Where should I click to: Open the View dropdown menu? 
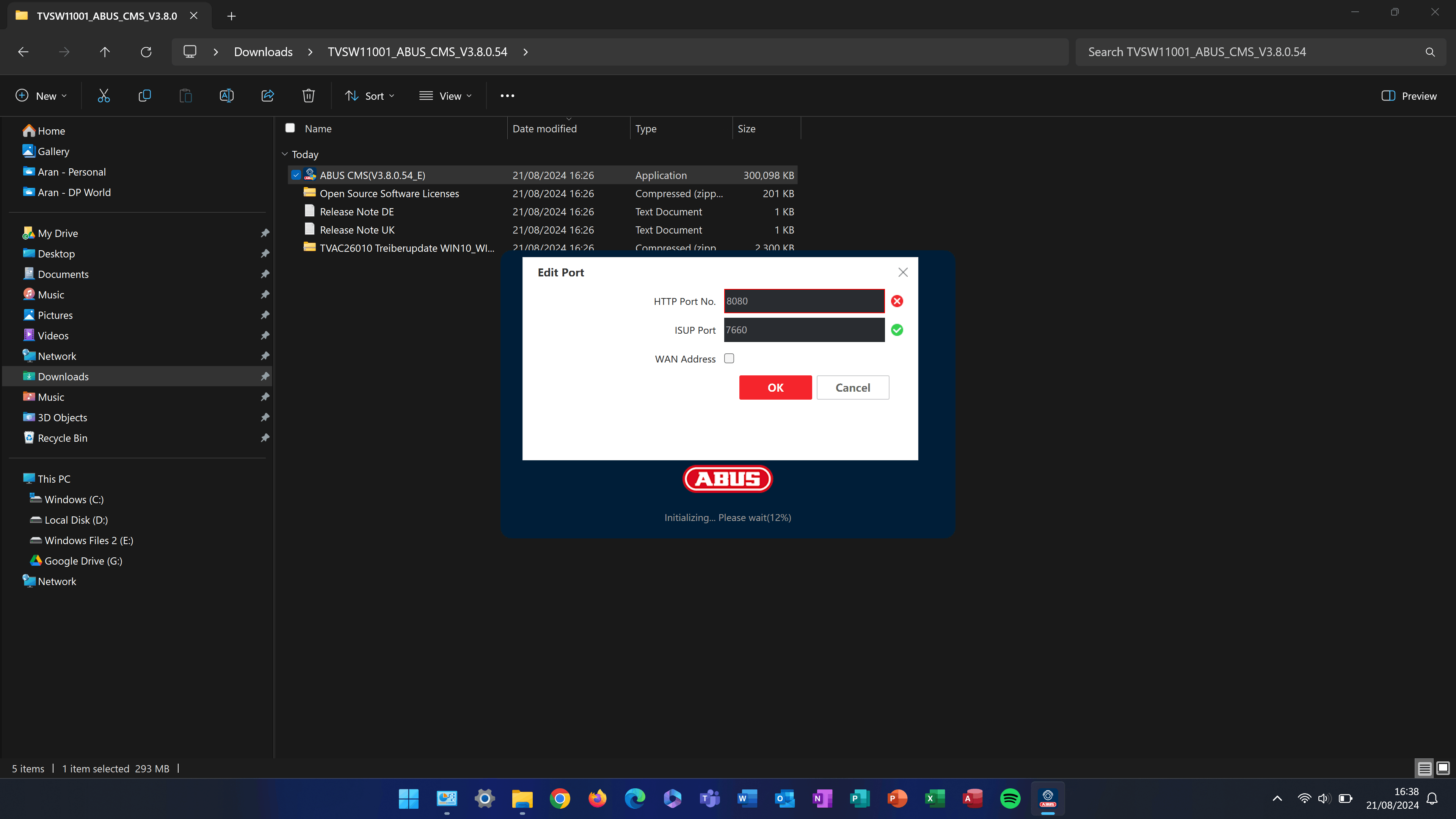[x=446, y=96]
